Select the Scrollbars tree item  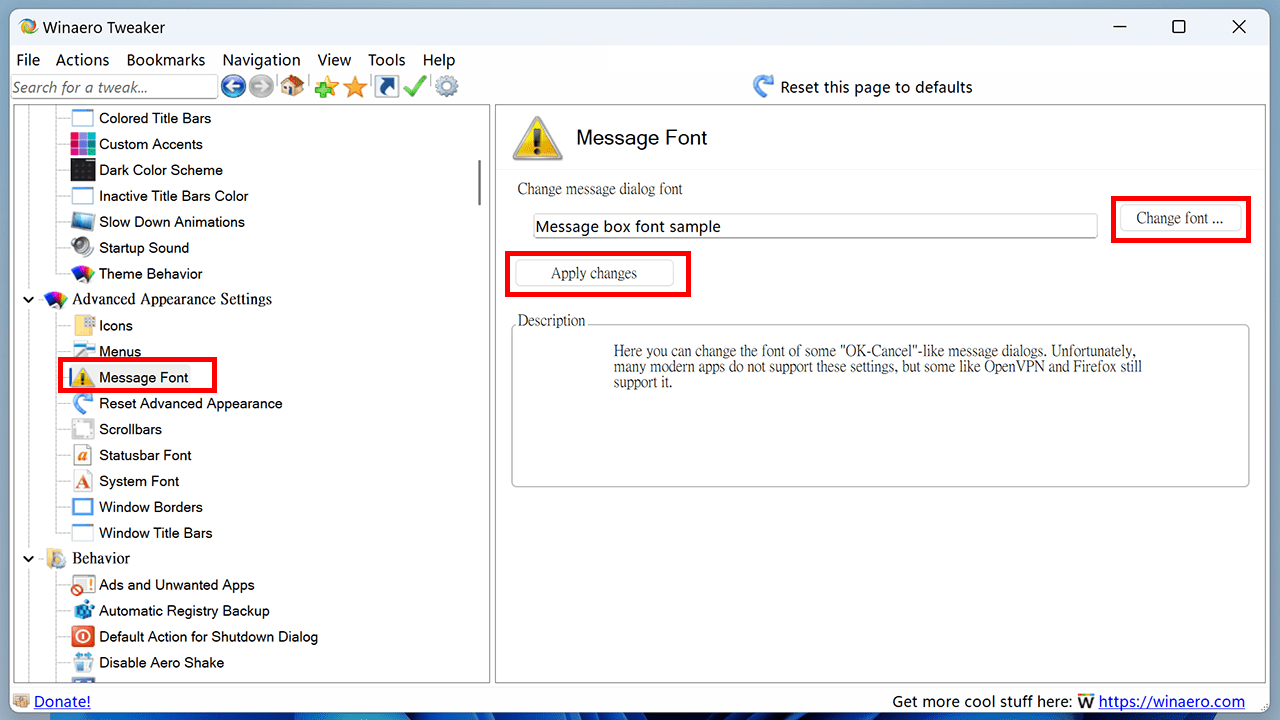point(130,429)
